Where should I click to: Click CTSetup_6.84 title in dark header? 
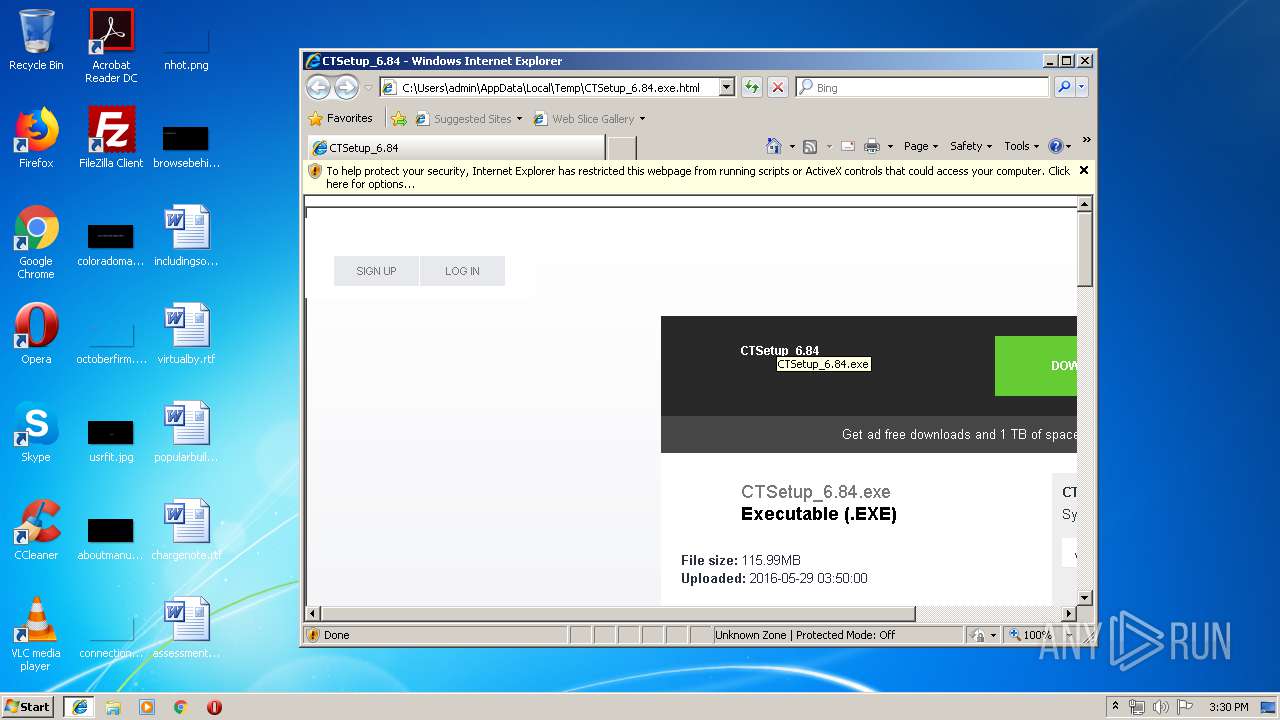click(779, 350)
